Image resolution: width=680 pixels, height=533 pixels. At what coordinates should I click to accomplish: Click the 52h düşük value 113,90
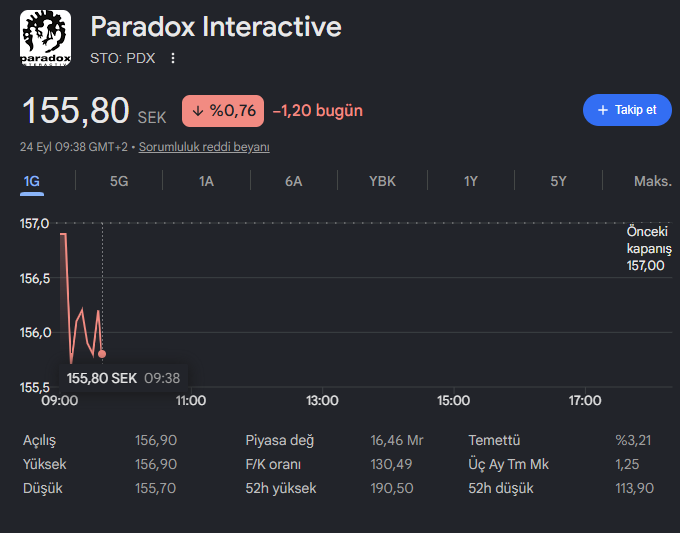(x=634, y=488)
